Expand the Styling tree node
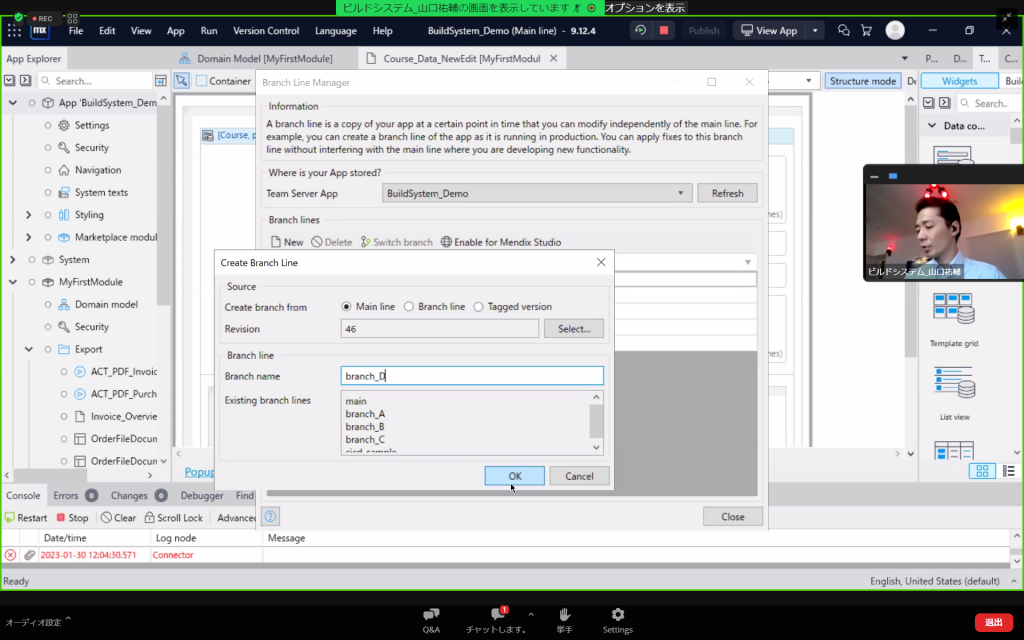 [x=29, y=215]
